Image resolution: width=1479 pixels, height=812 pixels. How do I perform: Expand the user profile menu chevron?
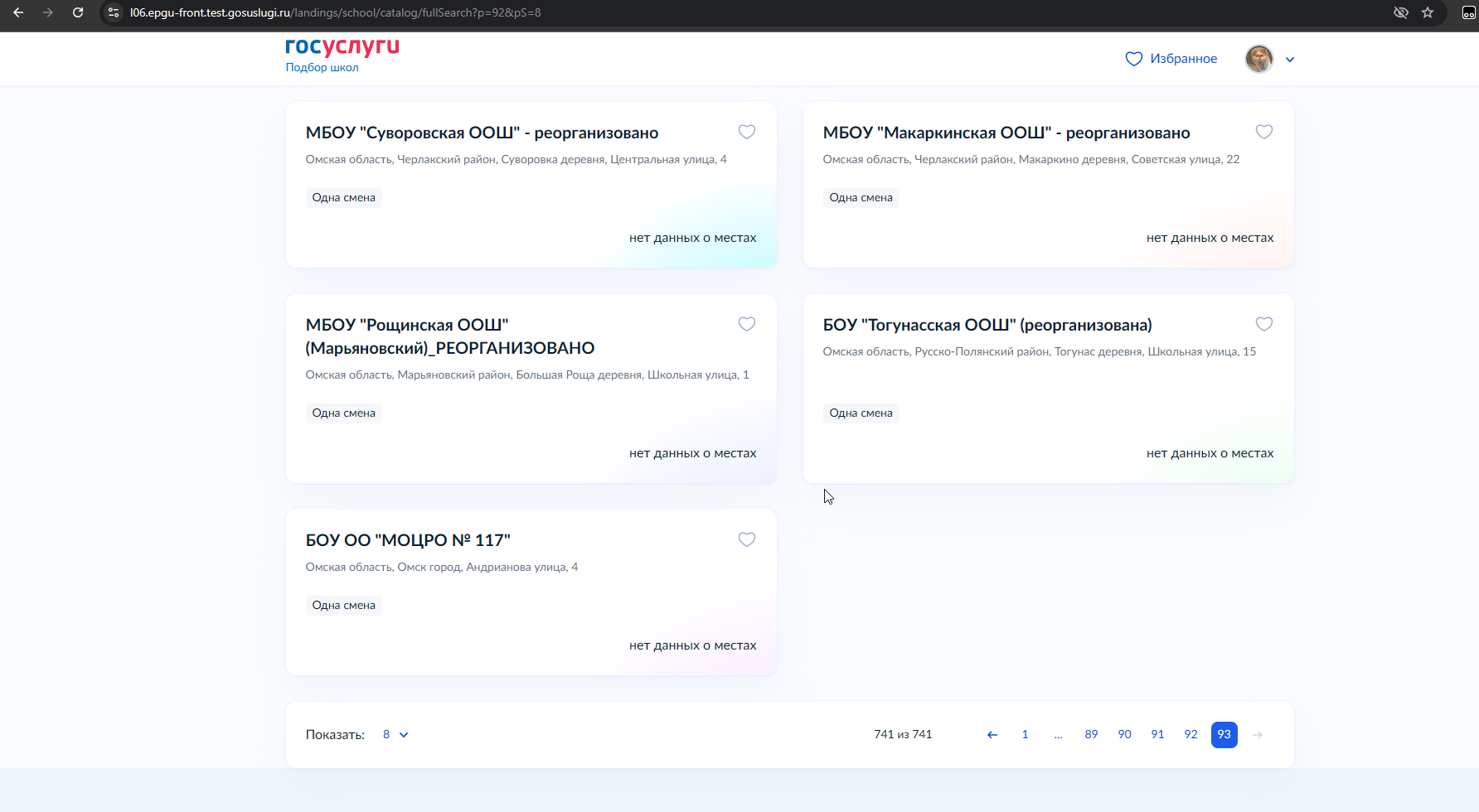tap(1290, 60)
